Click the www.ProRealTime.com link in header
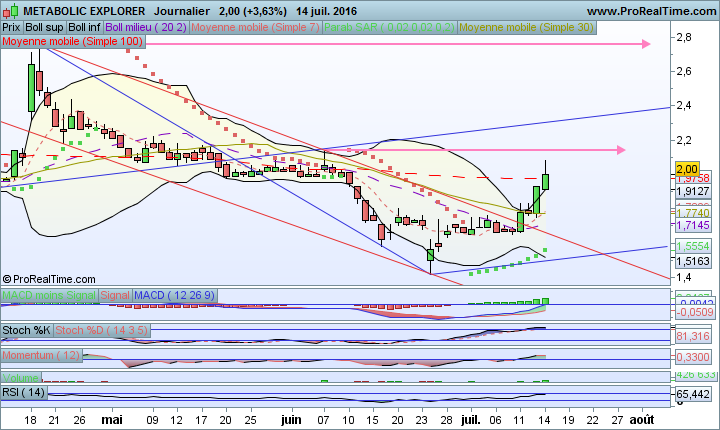Image resolution: width=720 pixels, height=430 pixels. point(652,11)
